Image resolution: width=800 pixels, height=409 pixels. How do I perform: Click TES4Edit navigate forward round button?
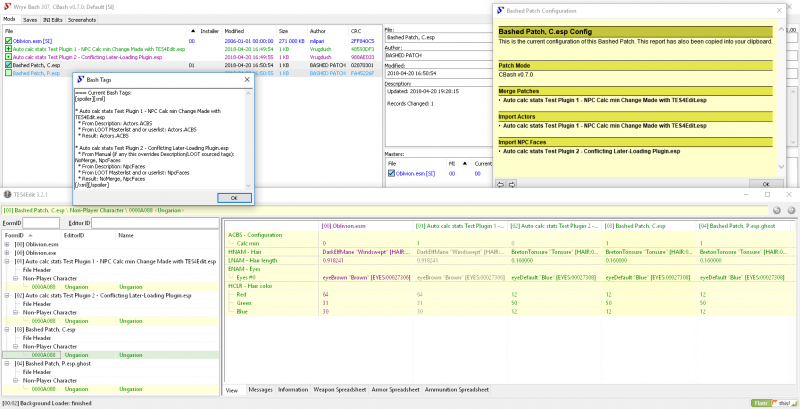[x=791, y=210]
